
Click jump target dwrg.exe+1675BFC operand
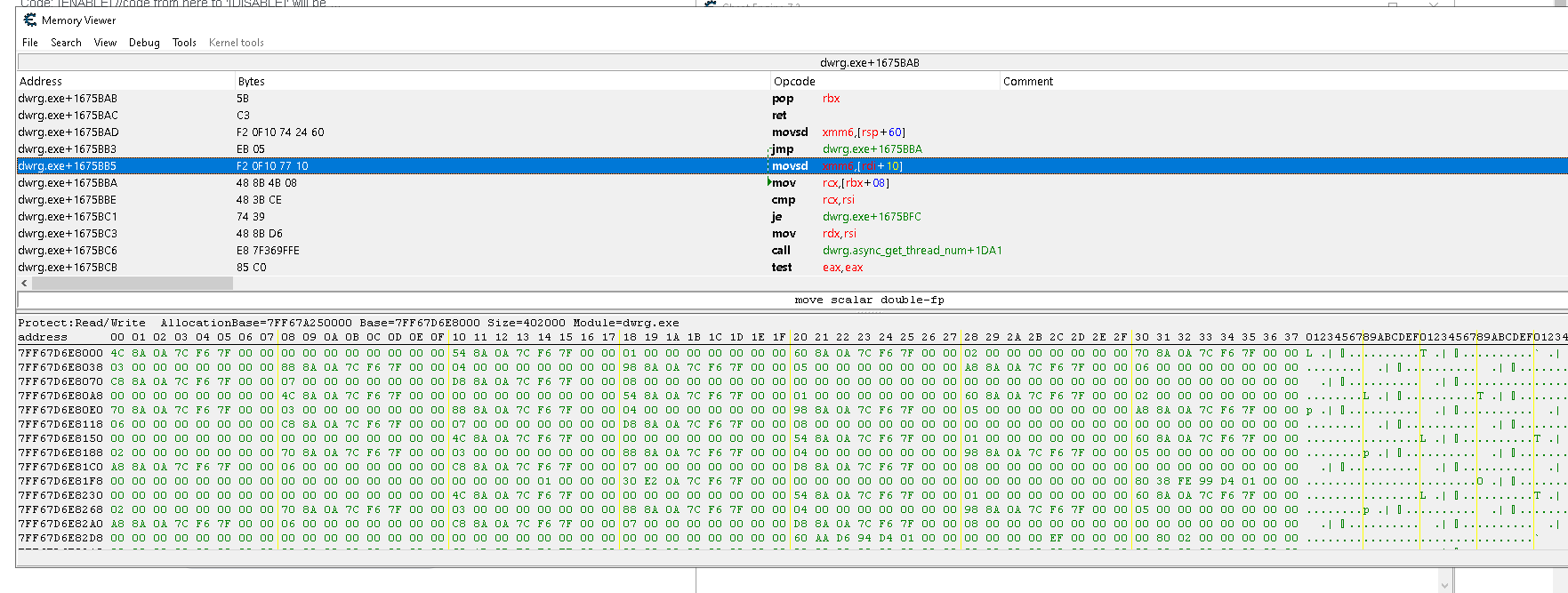pos(872,217)
